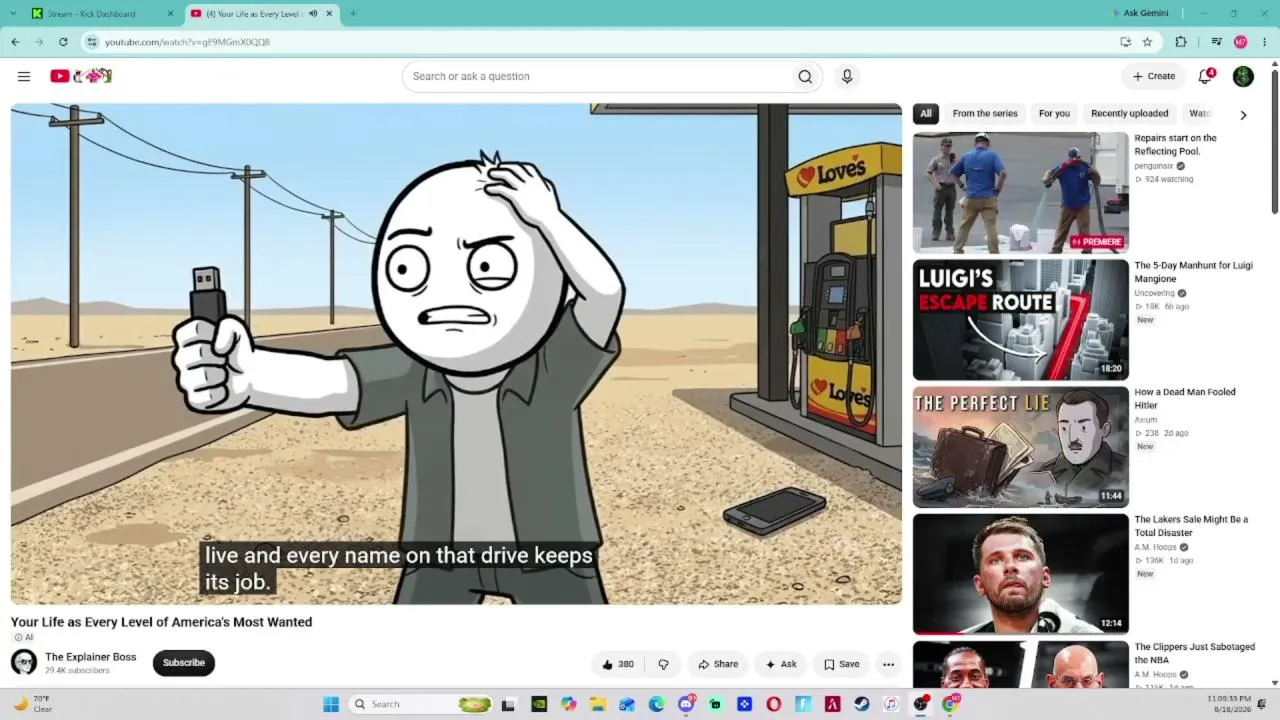Close the Kick Dashboard tab

click(170, 14)
